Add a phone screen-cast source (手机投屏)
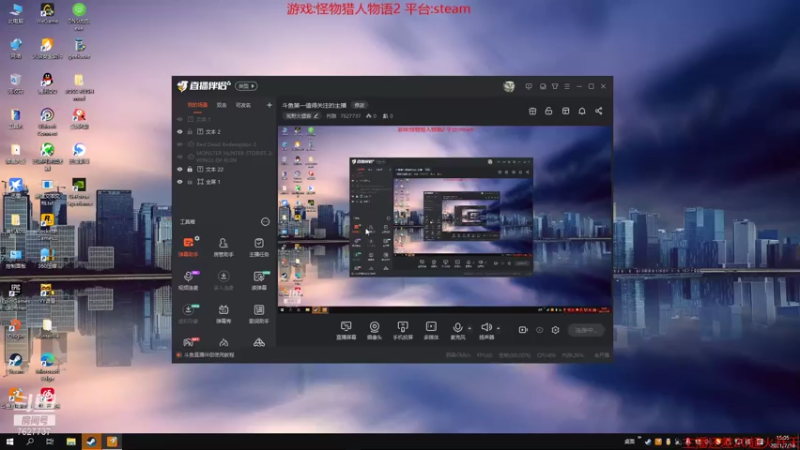800x450 pixels. 403,331
